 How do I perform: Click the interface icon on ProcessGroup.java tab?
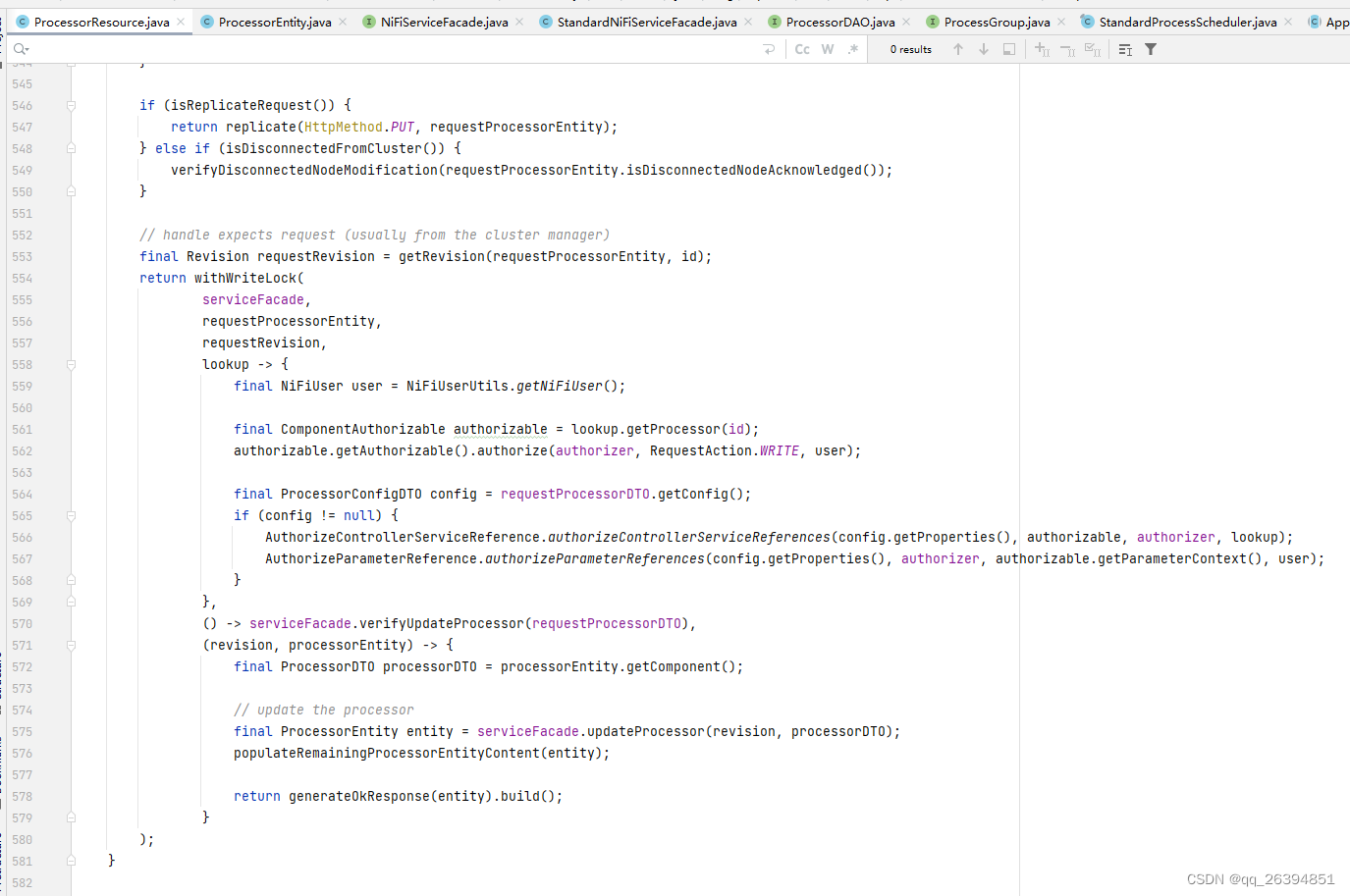pos(933,22)
